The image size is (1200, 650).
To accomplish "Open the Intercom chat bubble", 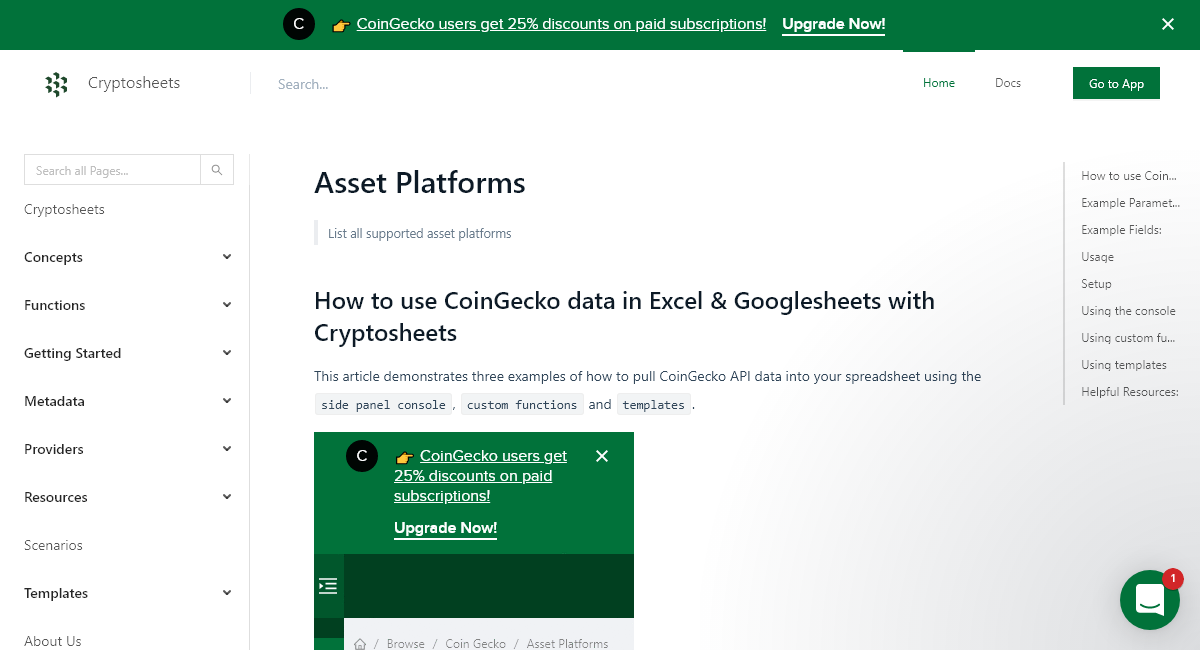I will click(1150, 600).
